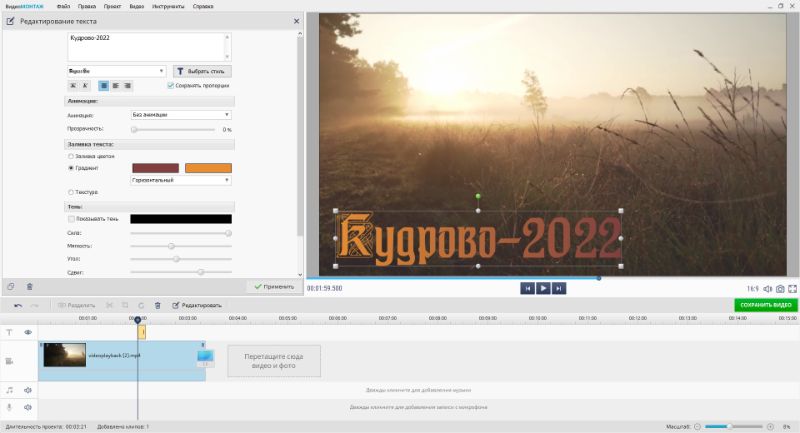Viewport: 800px width, 433px height.
Task: Open the 'Без анимации' animation dropdown
Action: [181, 115]
